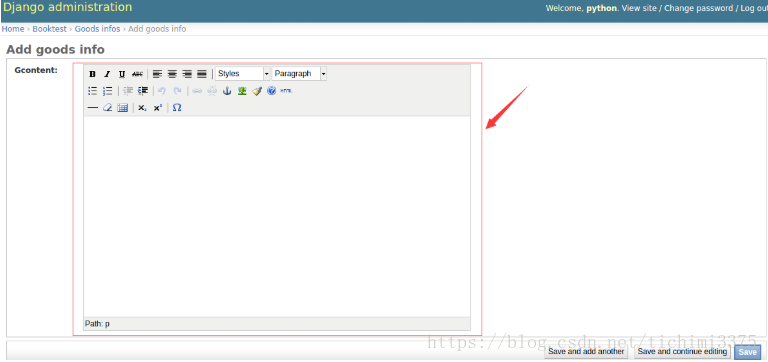Insert an image with the picture icon
The height and width of the screenshot is (362, 768).
coord(242,91)
